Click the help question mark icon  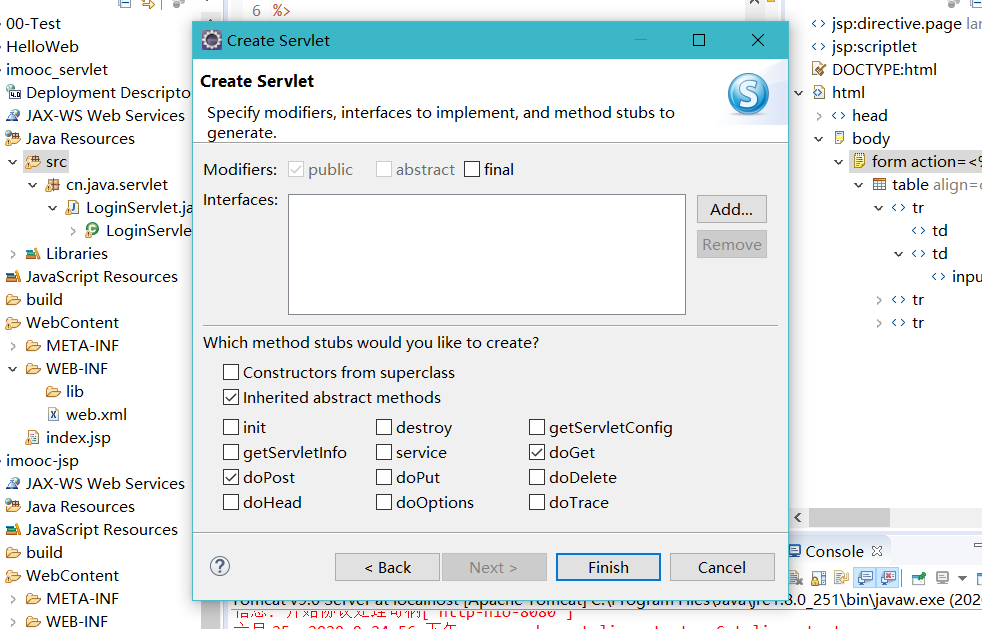click(x=220, y=566)
